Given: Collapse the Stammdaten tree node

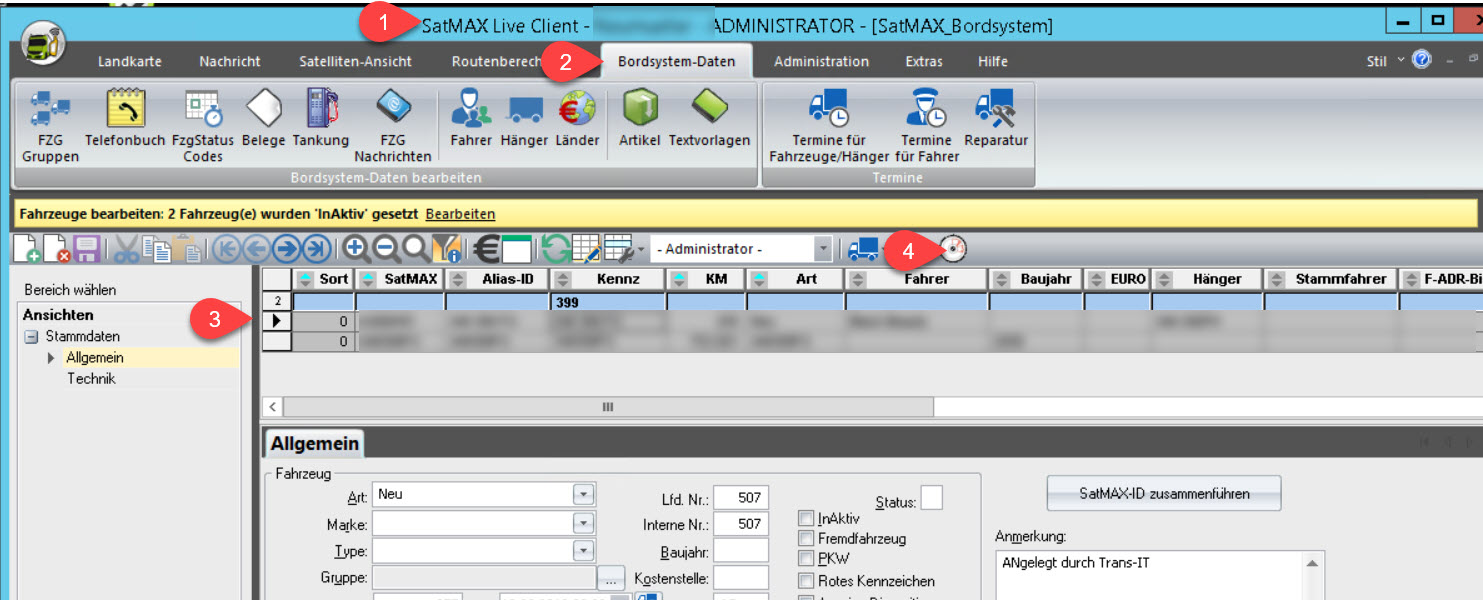Looking at the screenshot, I should point(31,336).
